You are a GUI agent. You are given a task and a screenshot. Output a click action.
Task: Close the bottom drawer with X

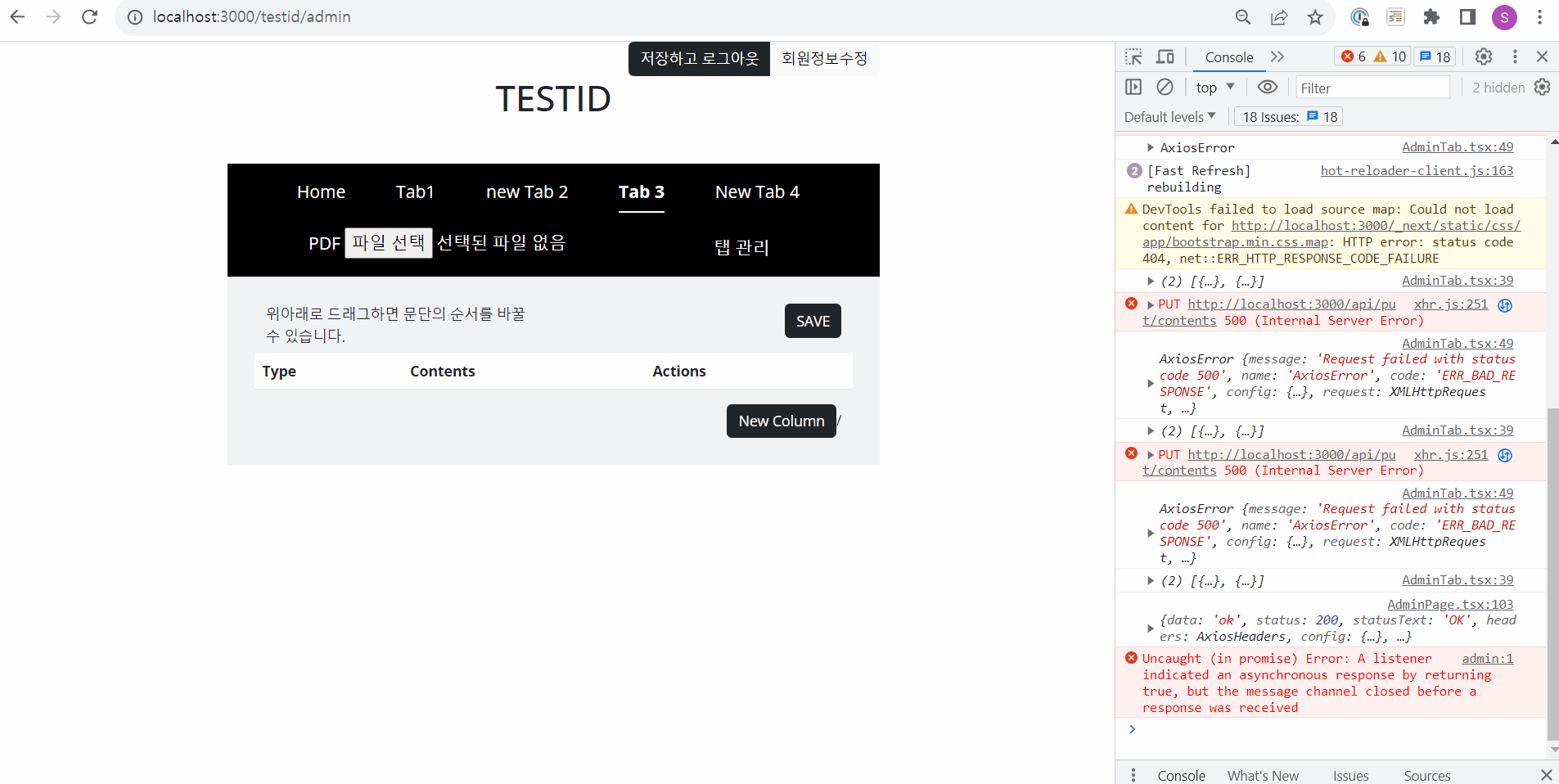(1546, 775)
